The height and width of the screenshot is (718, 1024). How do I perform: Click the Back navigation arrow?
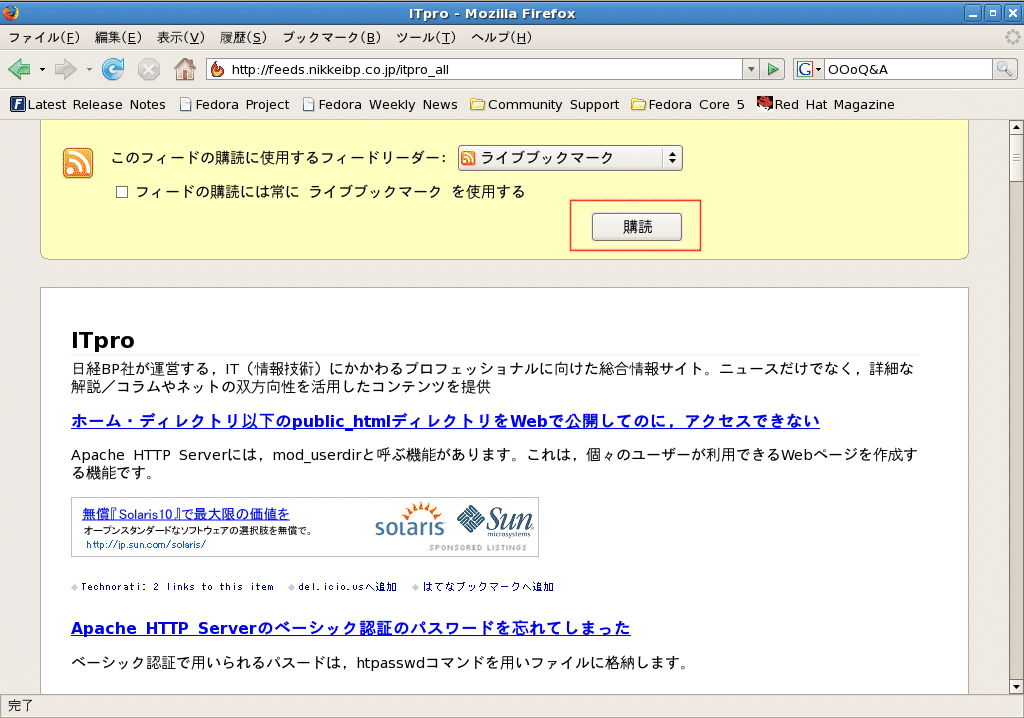click(19, 69)
